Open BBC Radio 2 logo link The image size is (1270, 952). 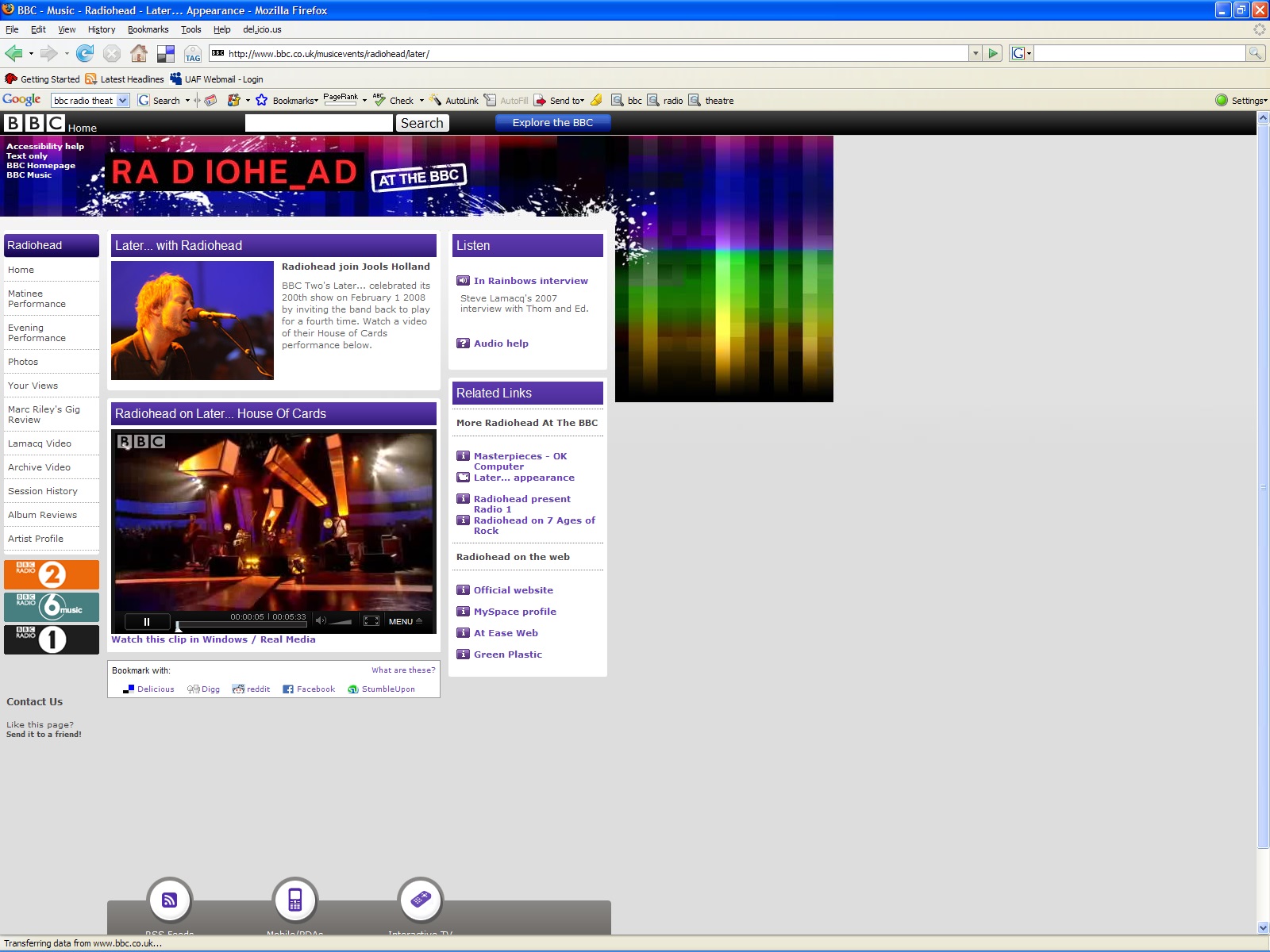coord(52,574)
